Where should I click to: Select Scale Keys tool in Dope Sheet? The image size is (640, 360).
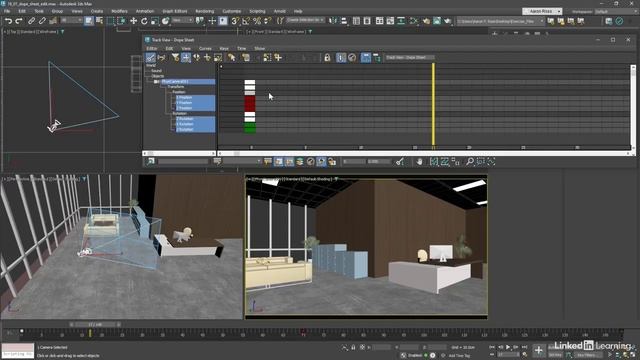pyautogui.click(x=218, y=58)
